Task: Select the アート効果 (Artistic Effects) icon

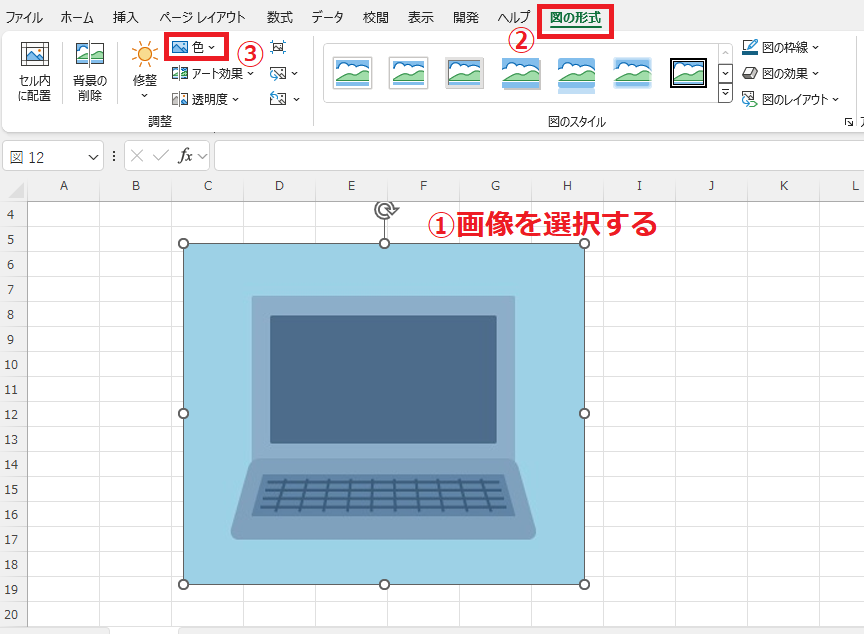Action: pyautogui.click(x=206, y=71)
